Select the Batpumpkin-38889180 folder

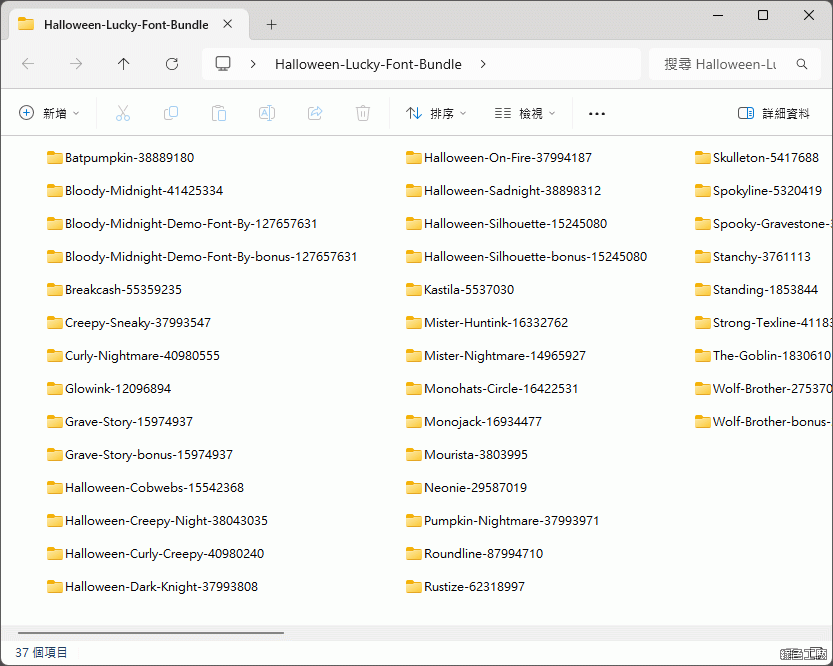click(128, 157)
